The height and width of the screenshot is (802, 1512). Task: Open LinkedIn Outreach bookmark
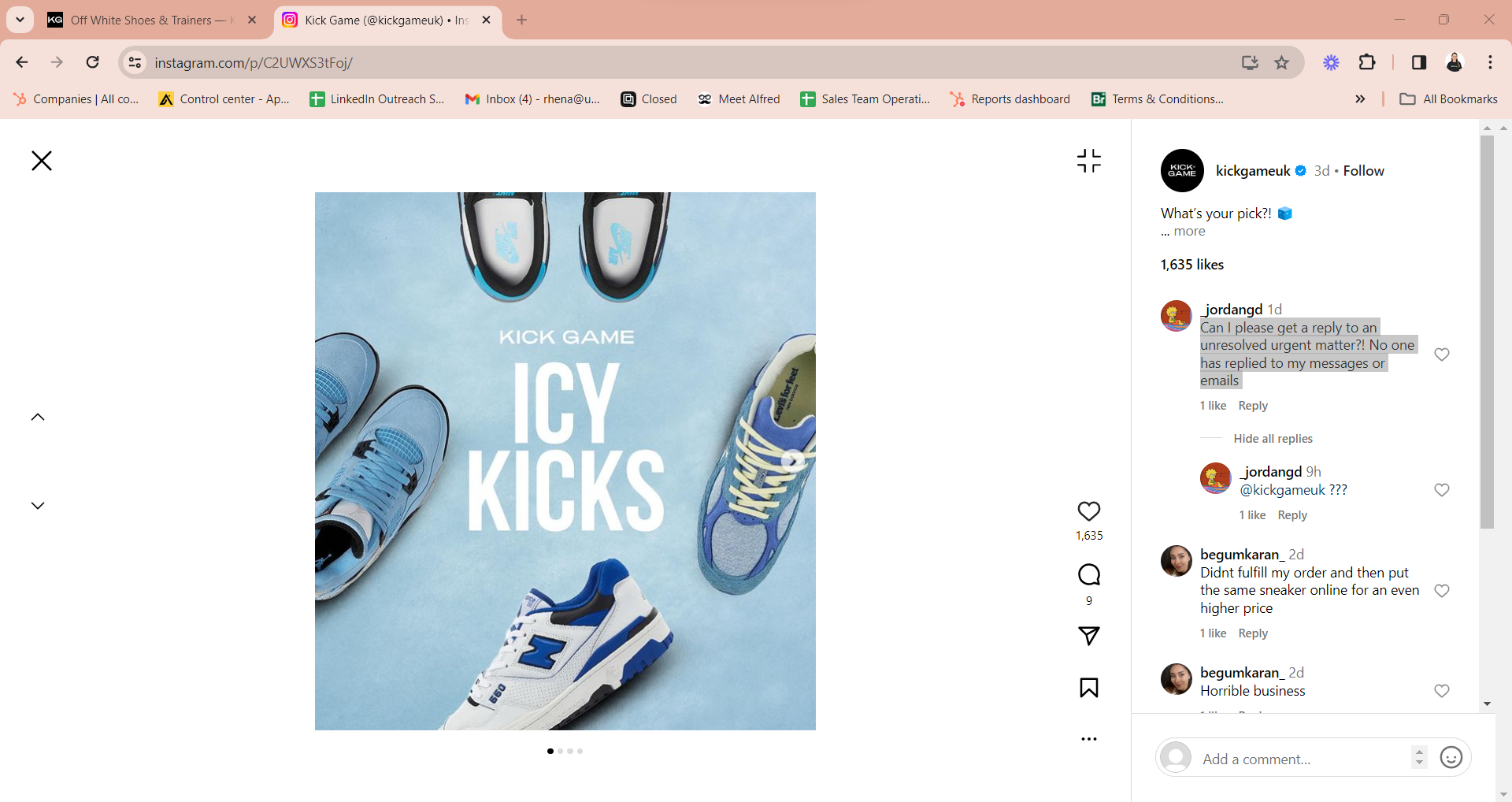(x=377, y=99)
